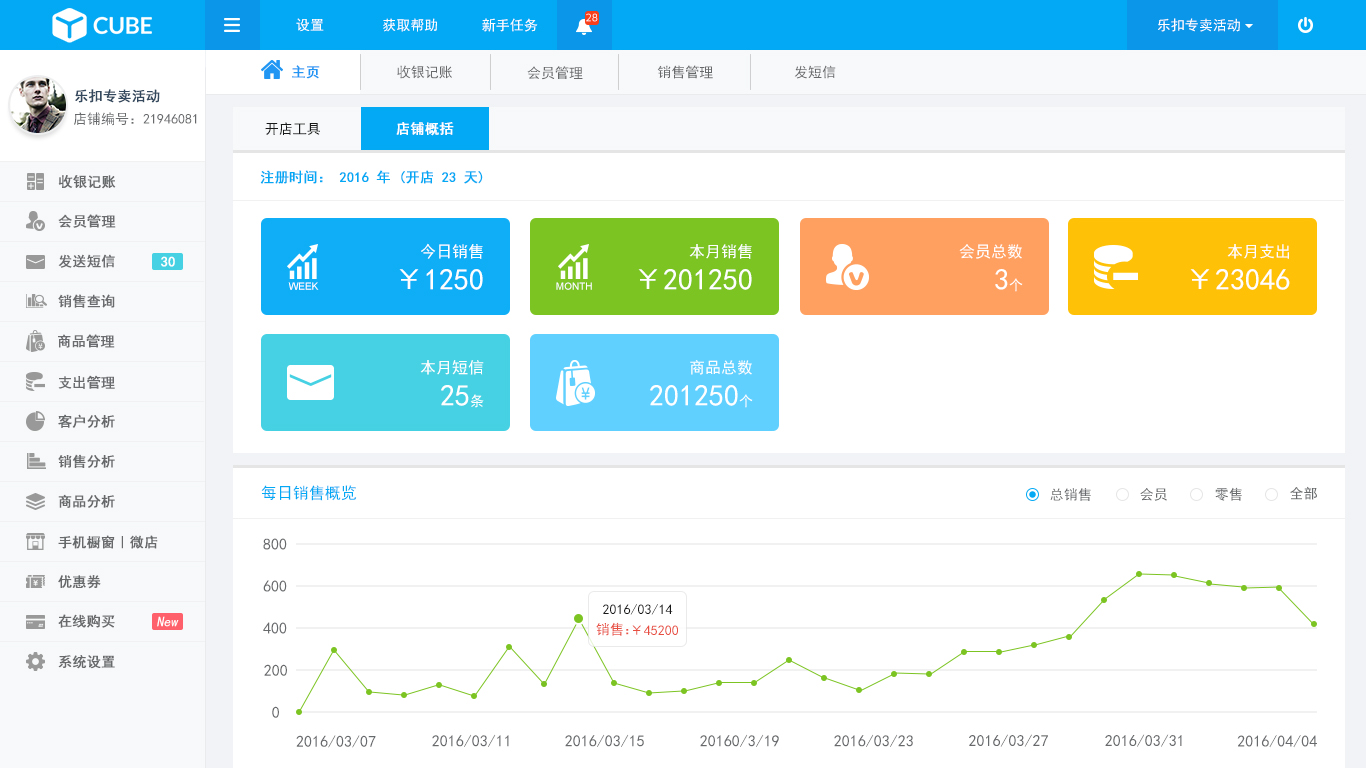The image size is (1366, 768).
Task: Expand the hamburger menu beside the logo
Action: coord(232,25)
